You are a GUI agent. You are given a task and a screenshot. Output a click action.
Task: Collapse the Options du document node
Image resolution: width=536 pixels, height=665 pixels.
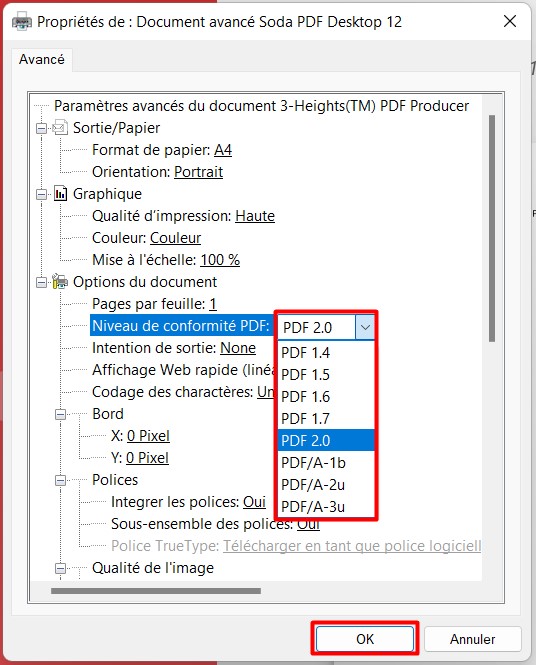(41, 282)
